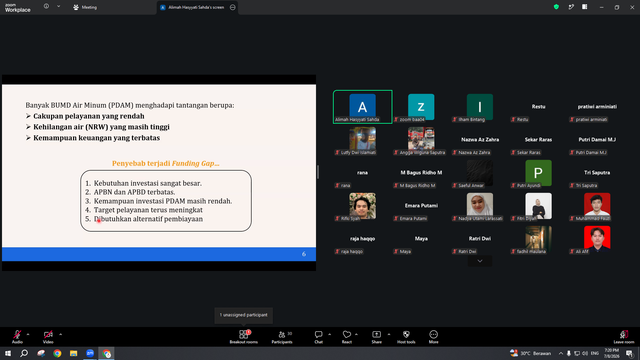
Task: Open Windows taskbar search
Action: [x=24, y=353]
